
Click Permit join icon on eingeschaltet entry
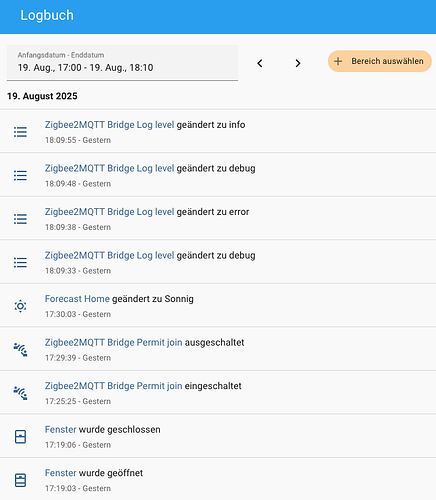tap(20, 393)
